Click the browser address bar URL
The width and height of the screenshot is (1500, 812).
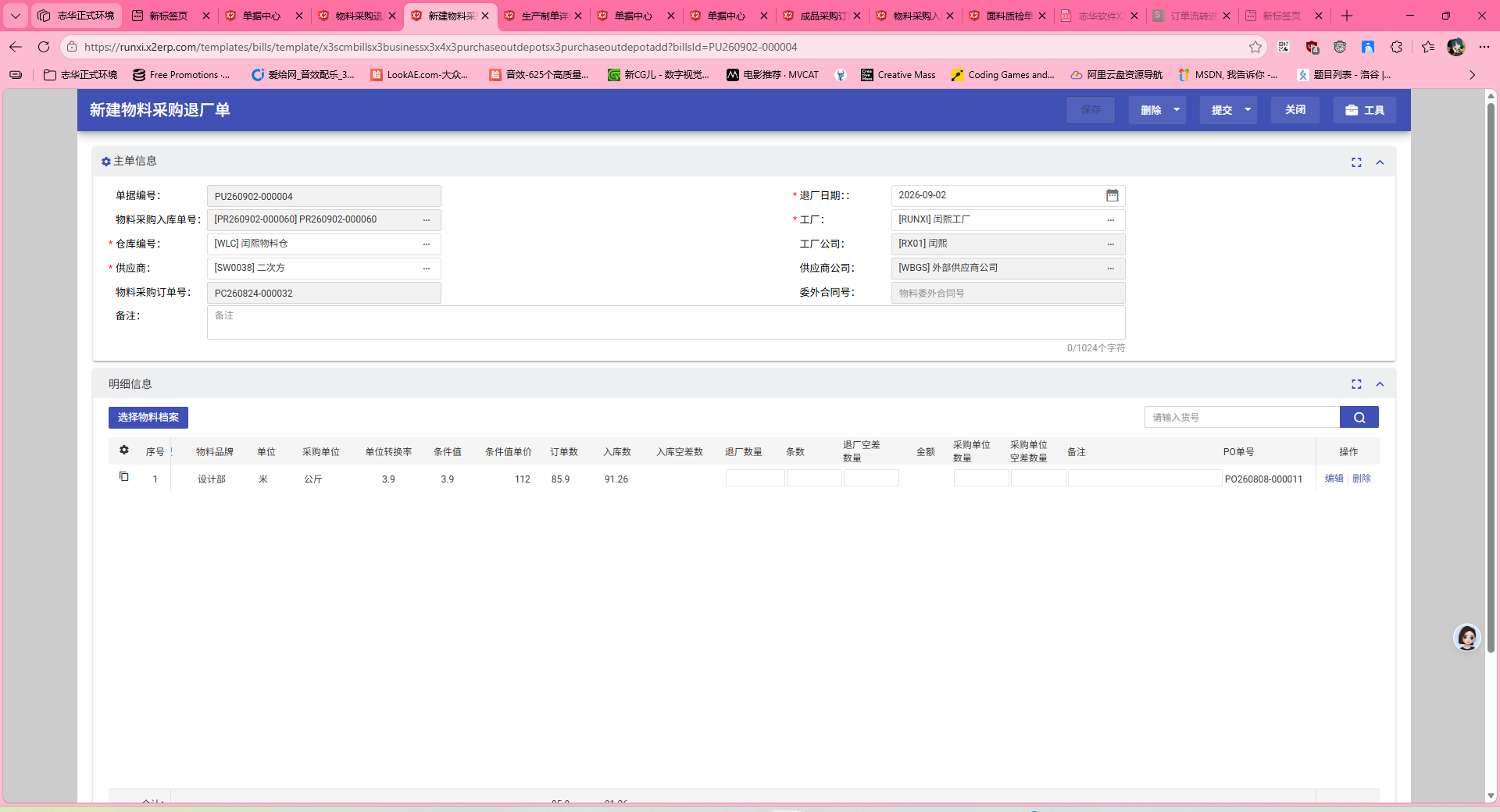[x=441, y=47]
